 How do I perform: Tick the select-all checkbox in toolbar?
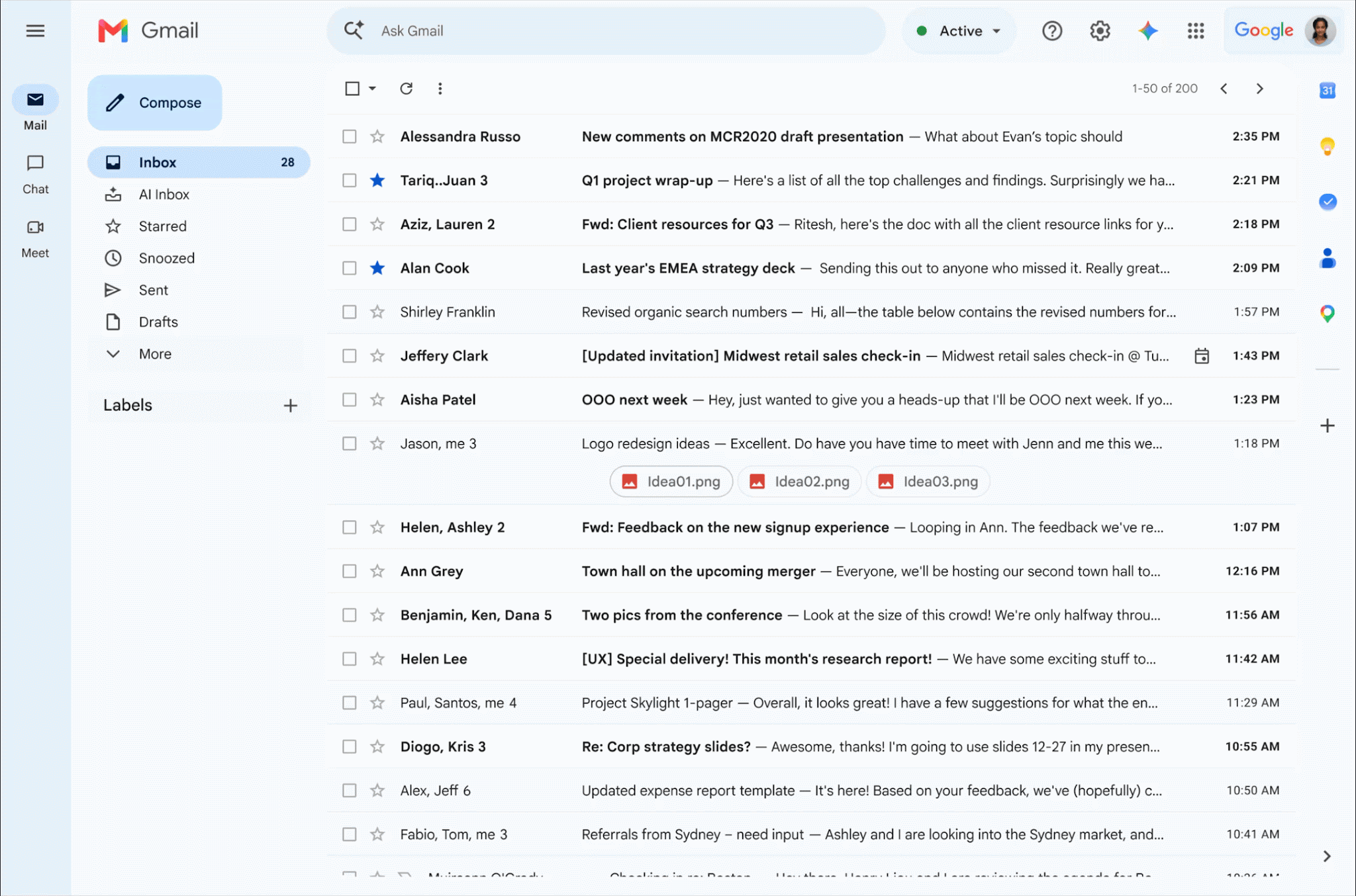(x=352, y=88)
